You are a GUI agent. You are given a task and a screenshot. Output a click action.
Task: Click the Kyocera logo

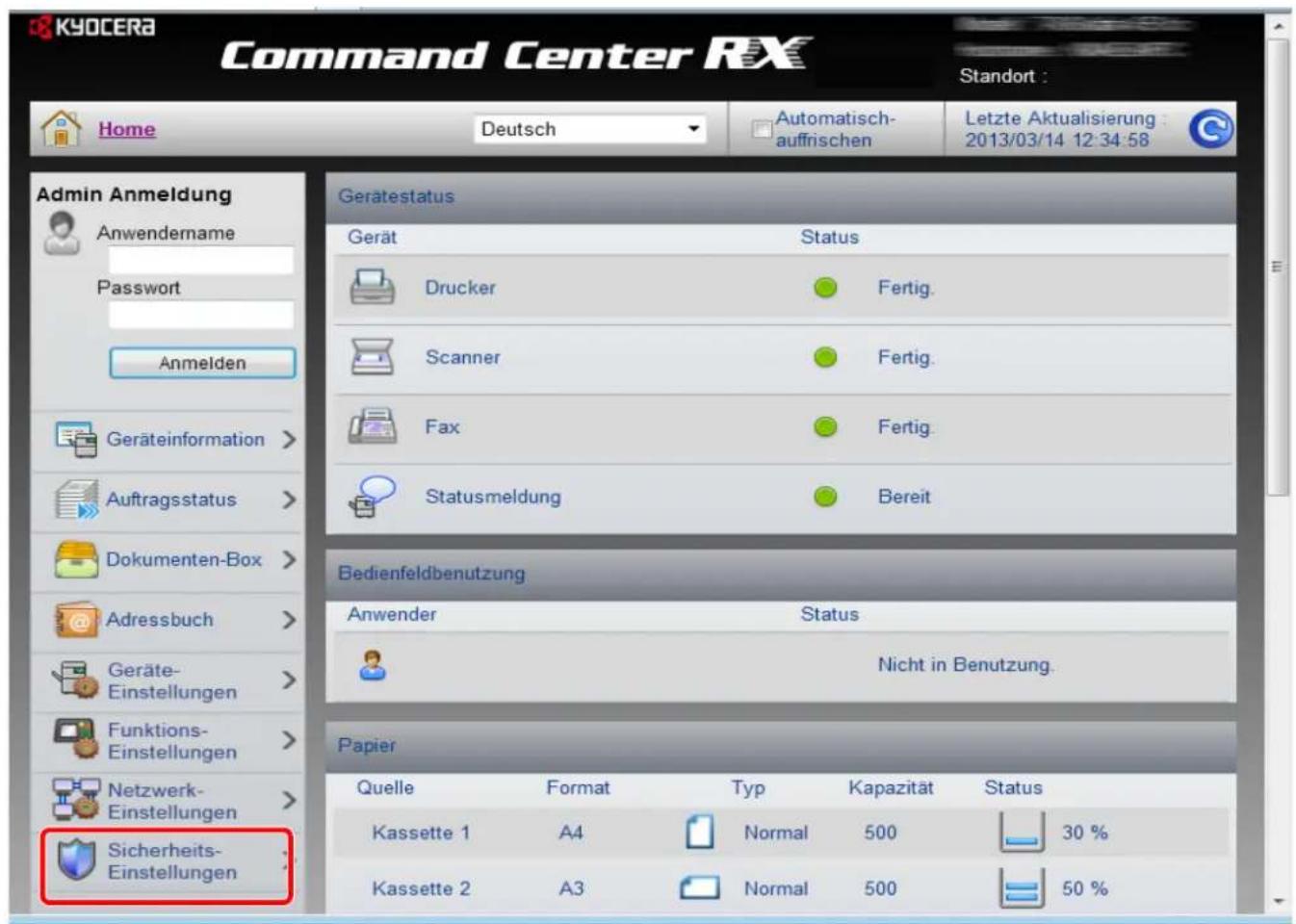tap(92, 27)
